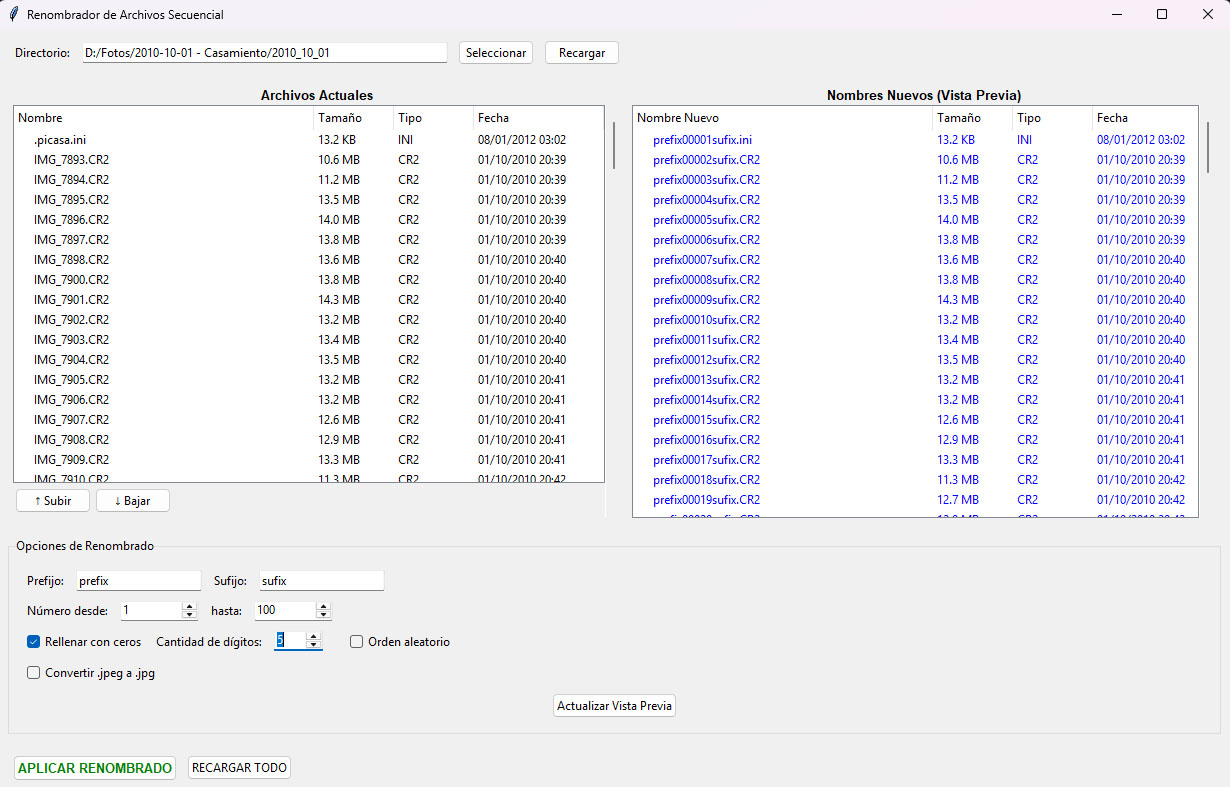
Task: Increase 'Cantidad de dígitos' with up arrow
Action: coord(314,637)
